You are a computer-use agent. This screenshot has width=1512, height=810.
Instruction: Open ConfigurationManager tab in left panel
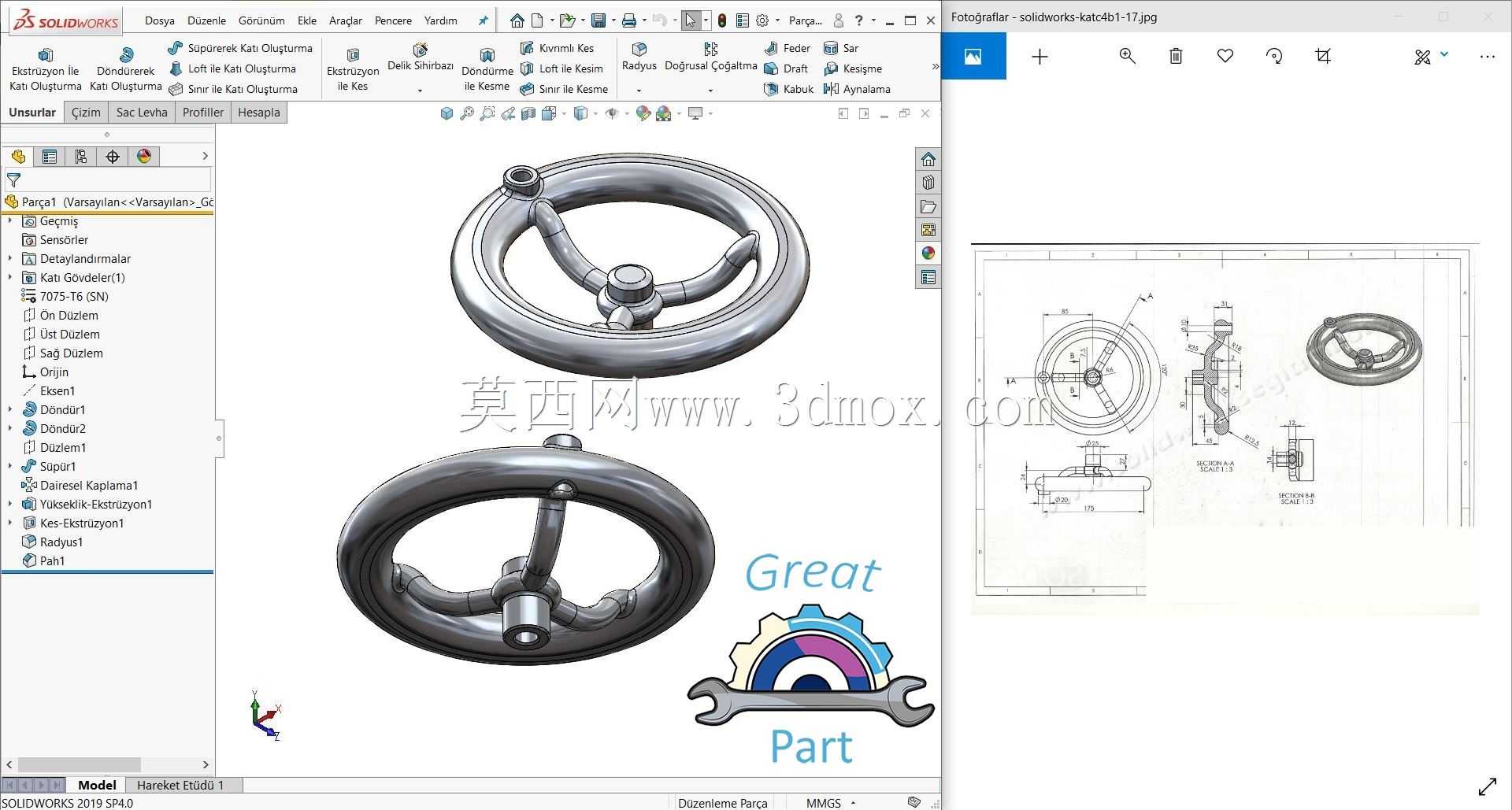click(x=81, y=157)
